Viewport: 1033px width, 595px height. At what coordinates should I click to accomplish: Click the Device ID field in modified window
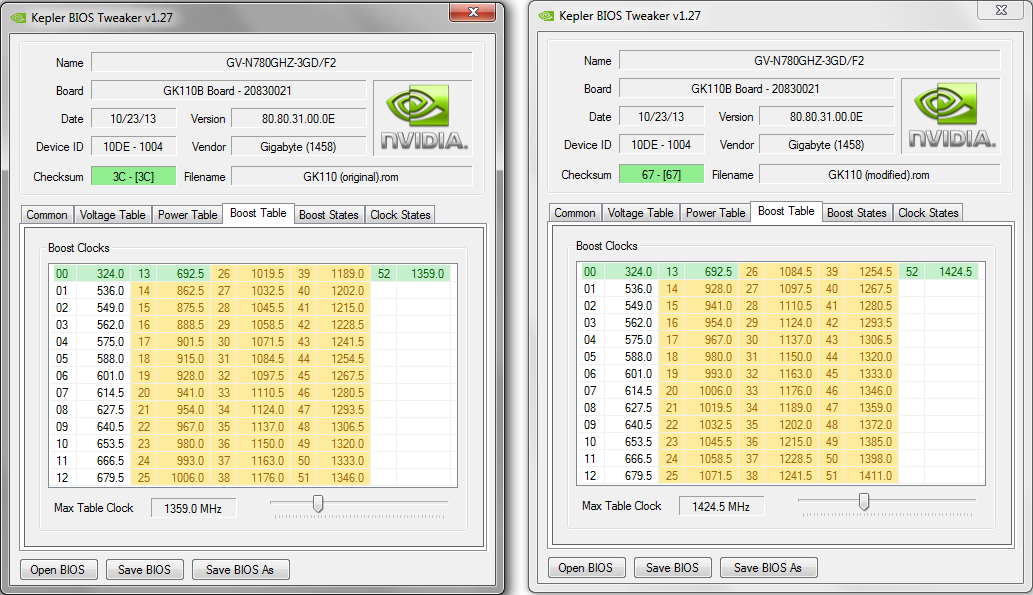click(661, 145)
